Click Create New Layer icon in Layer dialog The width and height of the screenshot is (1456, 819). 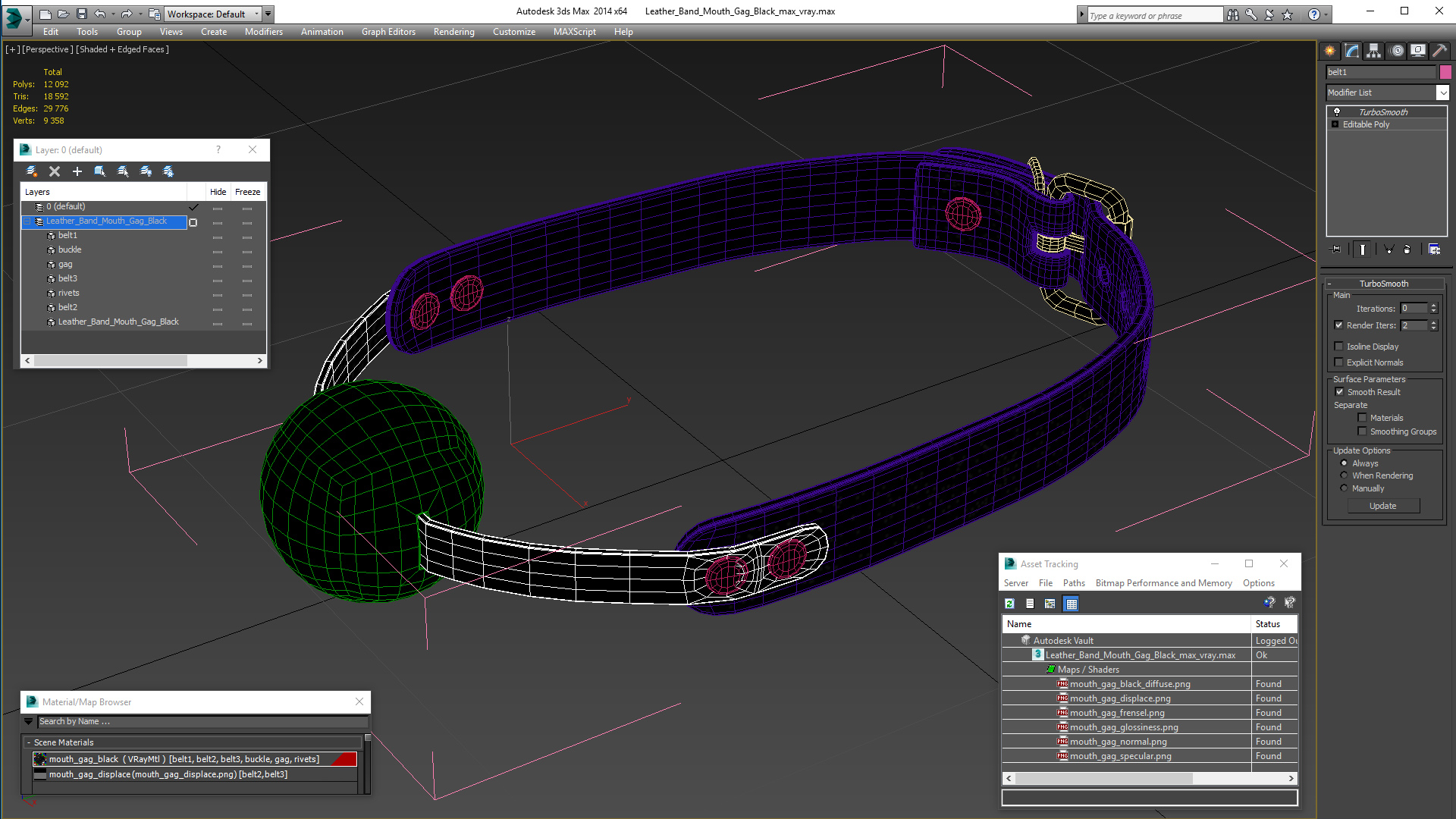[32, 171]
